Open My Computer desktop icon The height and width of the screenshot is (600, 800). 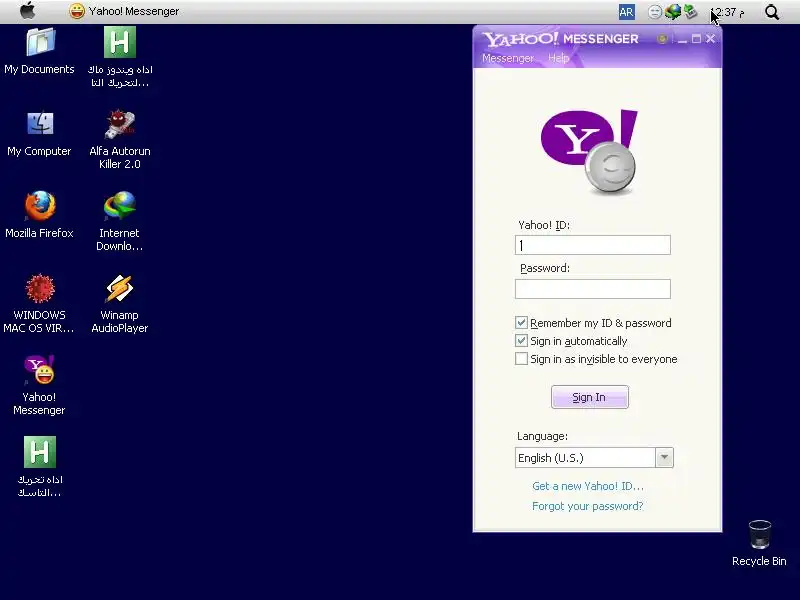coord(40,124)
